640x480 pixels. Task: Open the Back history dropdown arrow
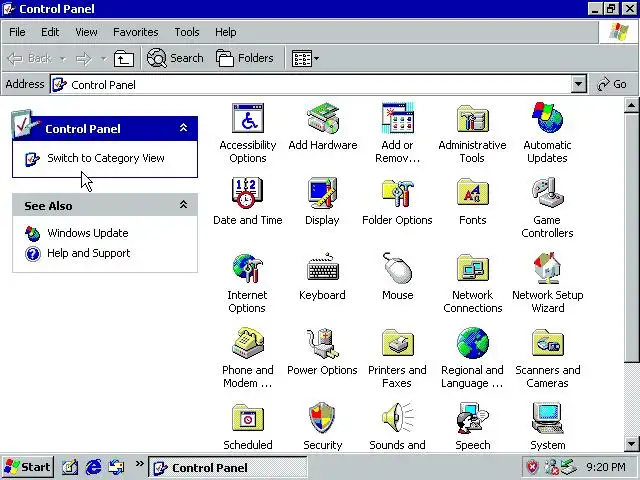62,59
